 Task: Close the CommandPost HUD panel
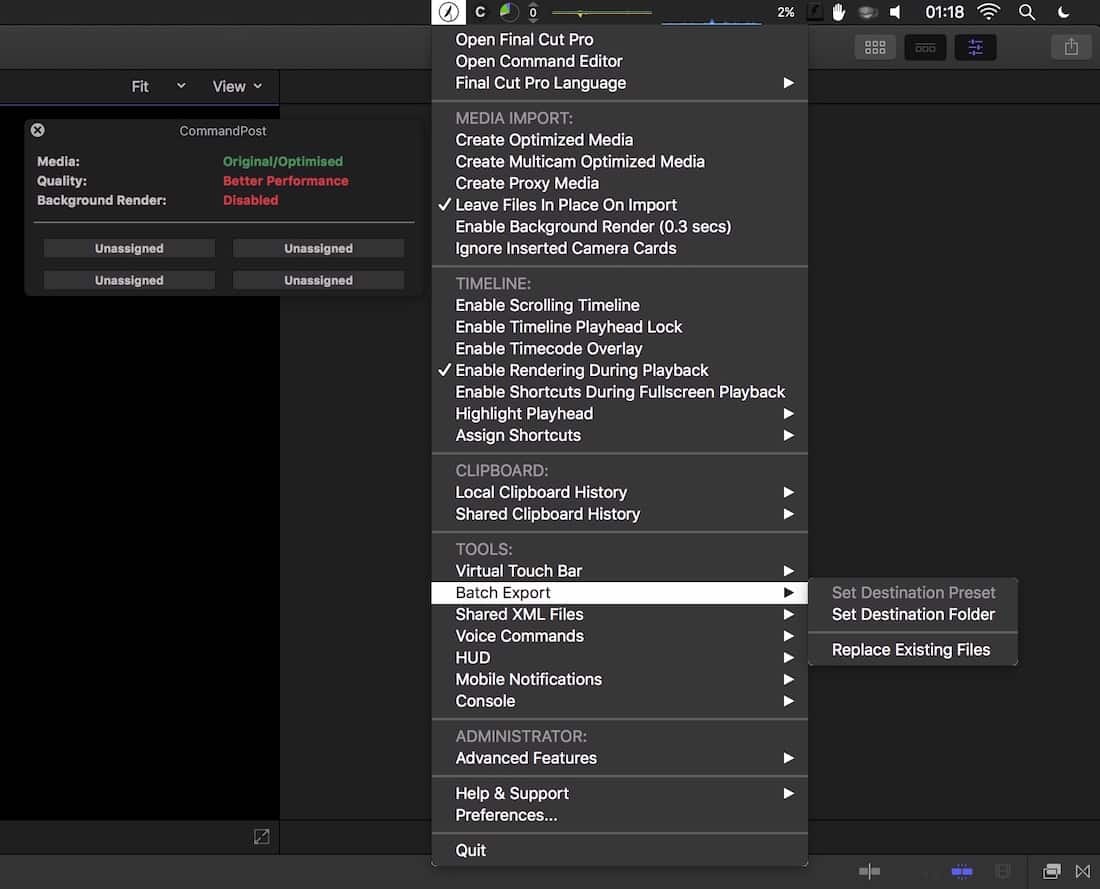[x=38, y=130]
